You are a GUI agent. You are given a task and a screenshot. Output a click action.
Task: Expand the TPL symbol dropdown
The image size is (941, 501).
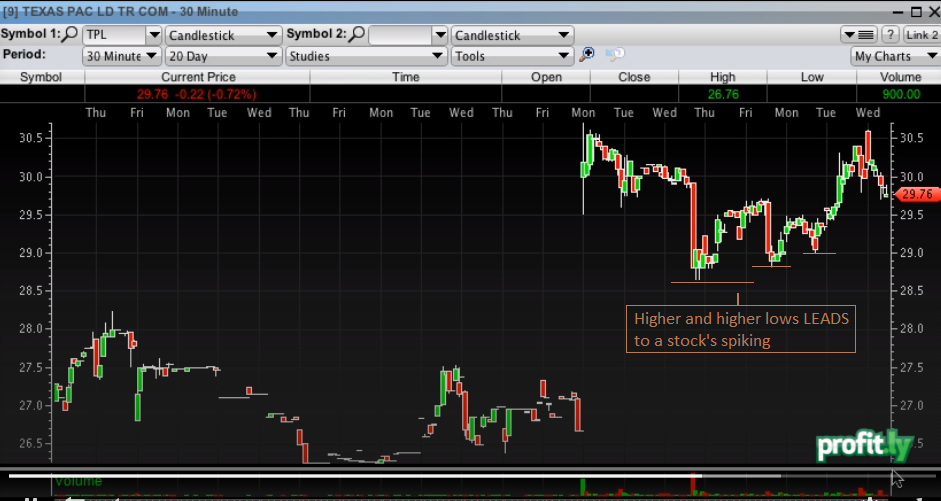(x=154, y=35)
